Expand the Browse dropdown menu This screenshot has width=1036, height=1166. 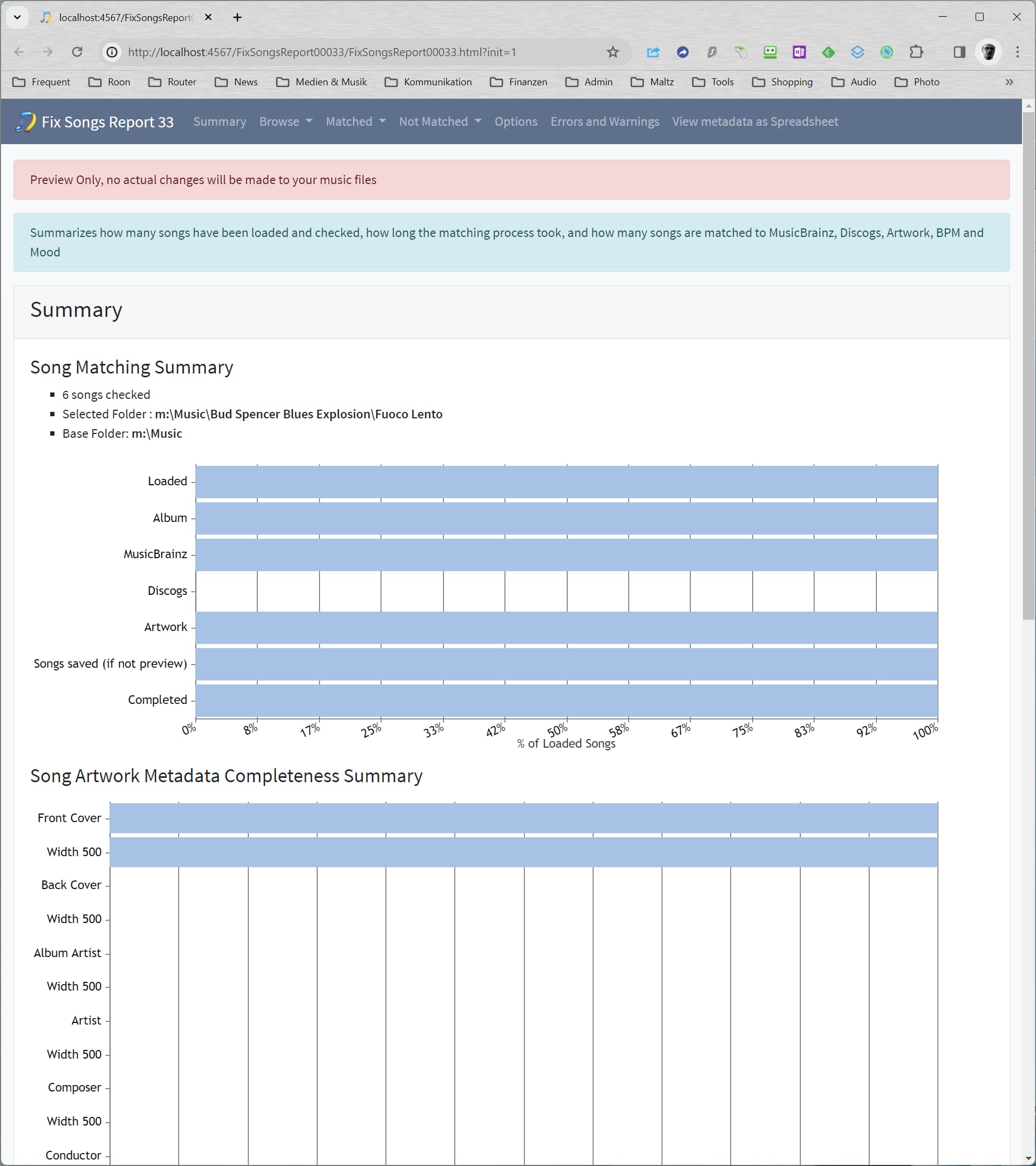285,121
